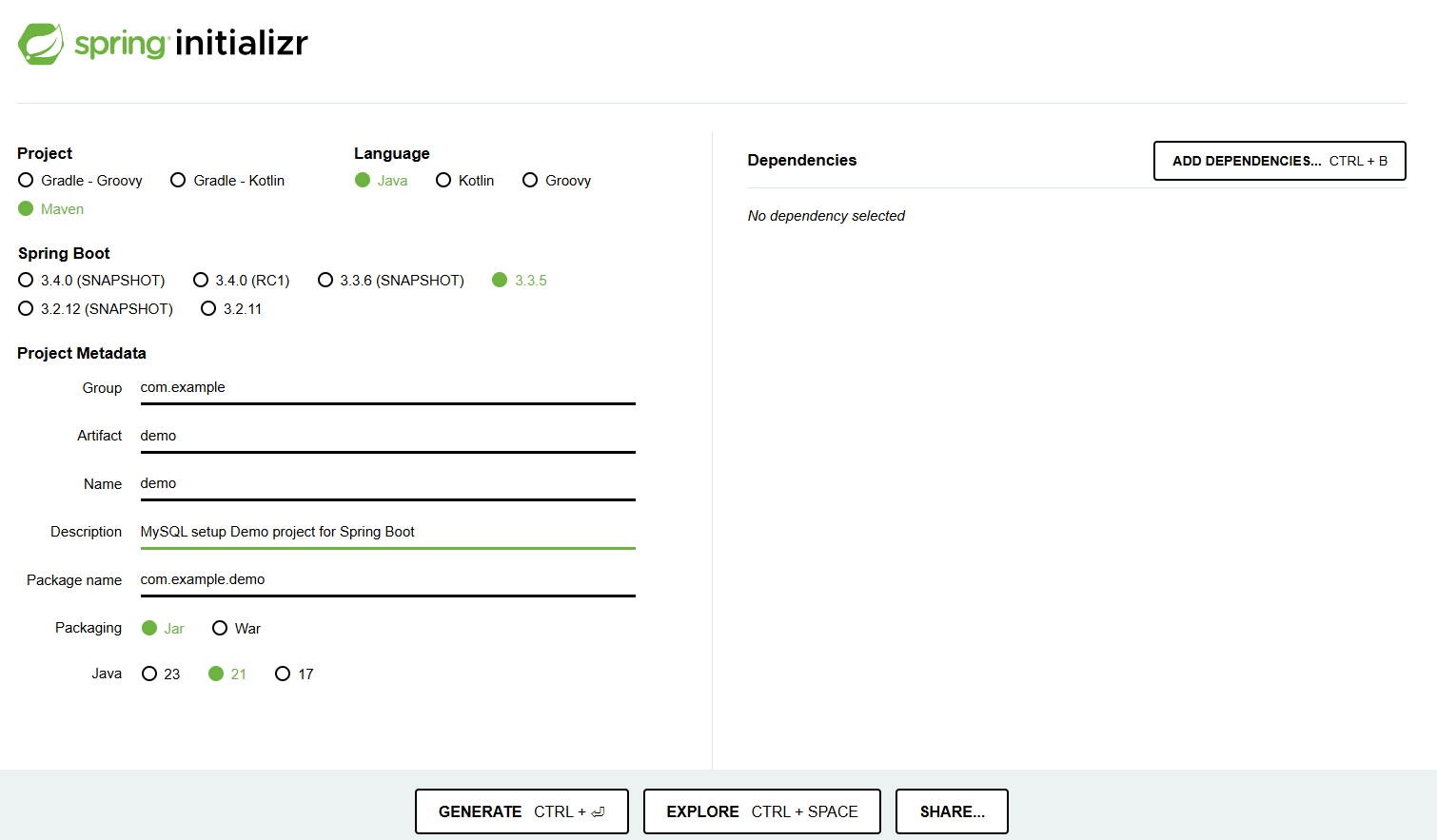Click the Spring Boot heading
The image size is (1437, 840).
click(64, 253)
